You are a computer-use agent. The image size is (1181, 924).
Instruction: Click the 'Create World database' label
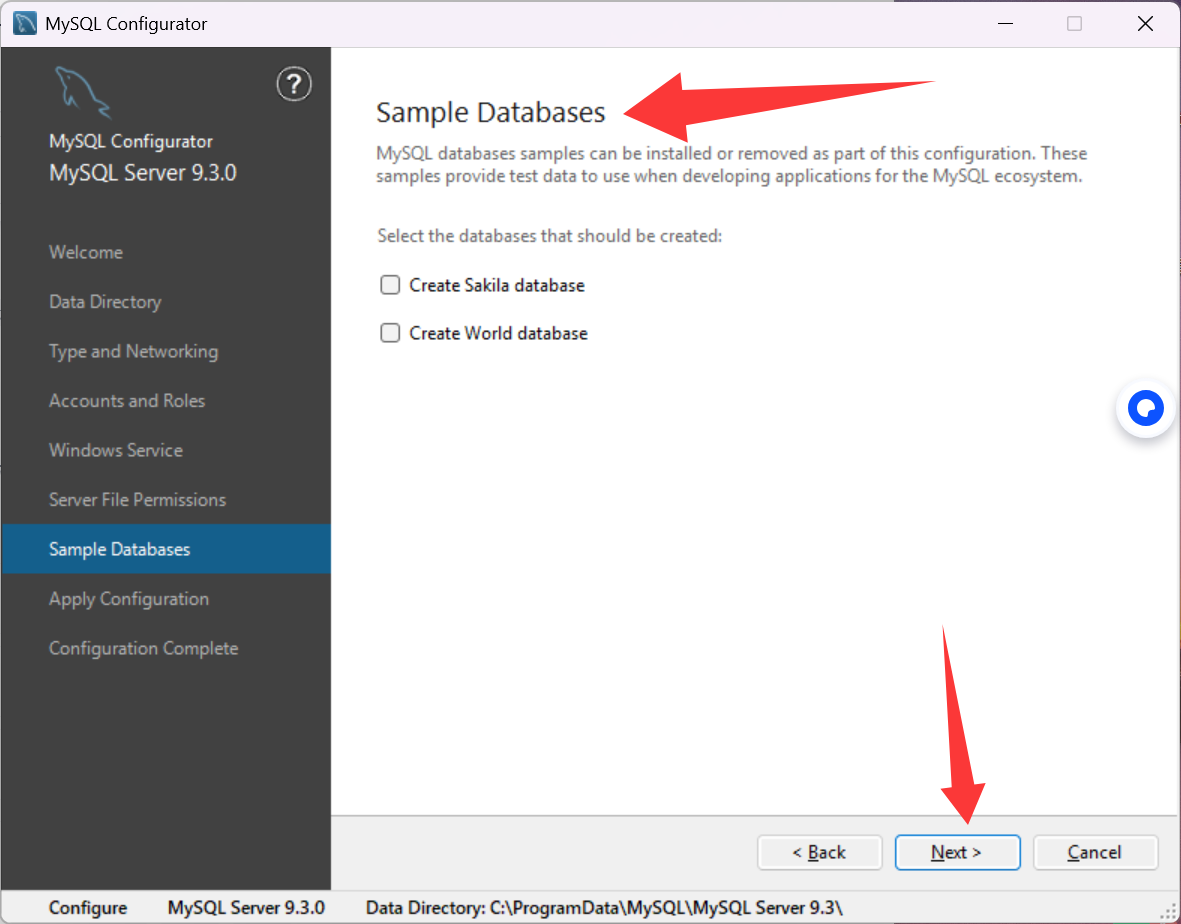click(x=499, y=334)
